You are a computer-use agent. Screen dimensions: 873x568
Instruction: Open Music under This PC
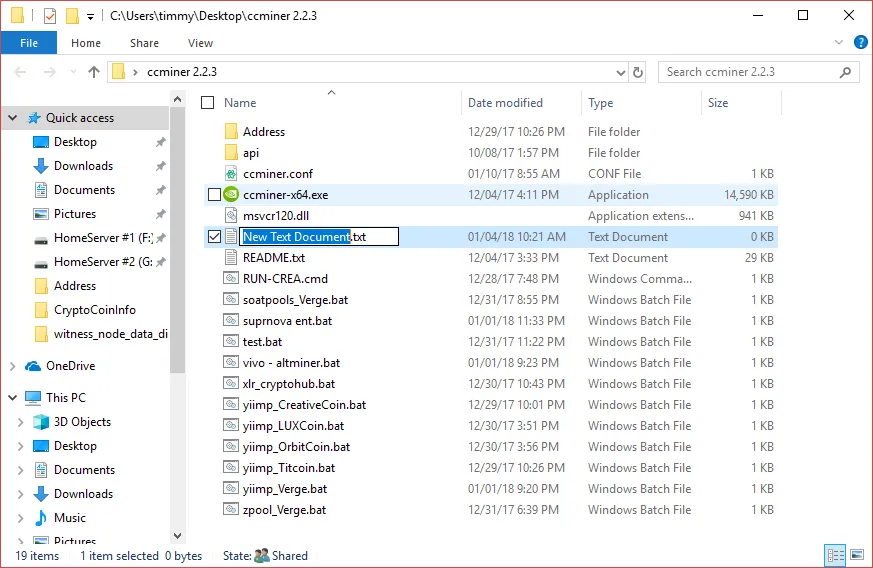click(70, 518)
